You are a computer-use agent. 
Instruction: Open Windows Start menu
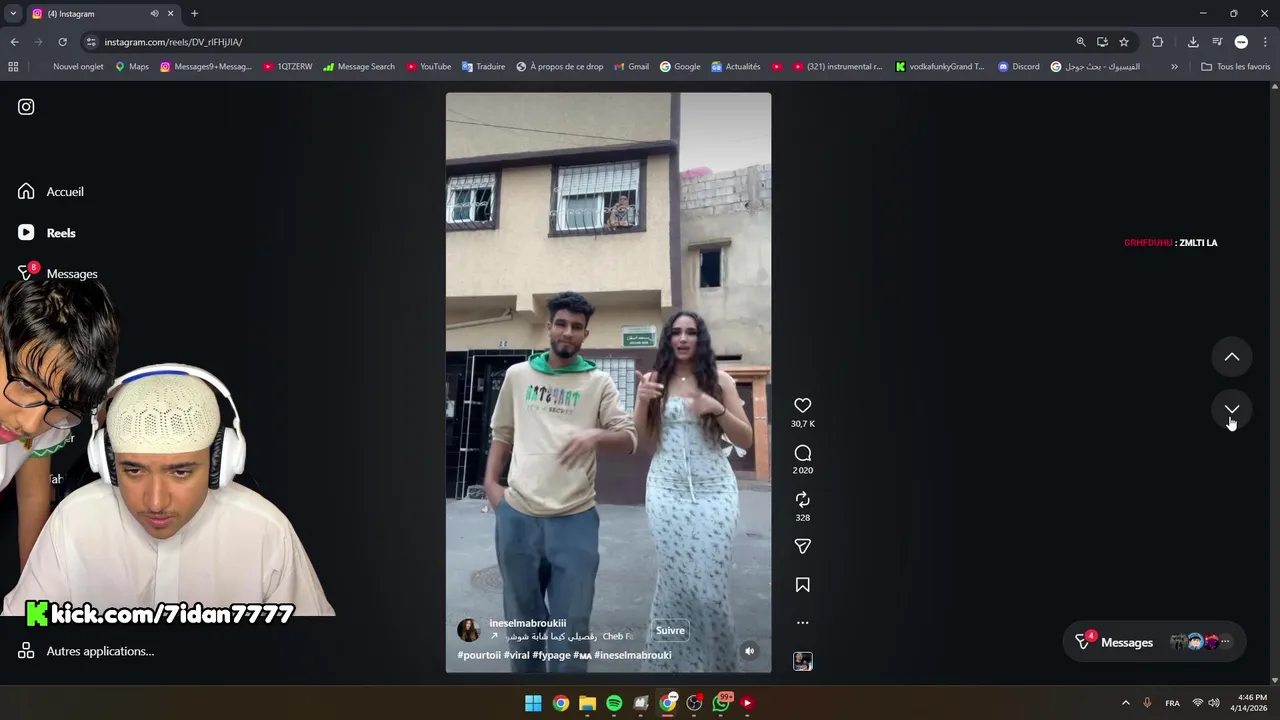[x=533, y=703]
